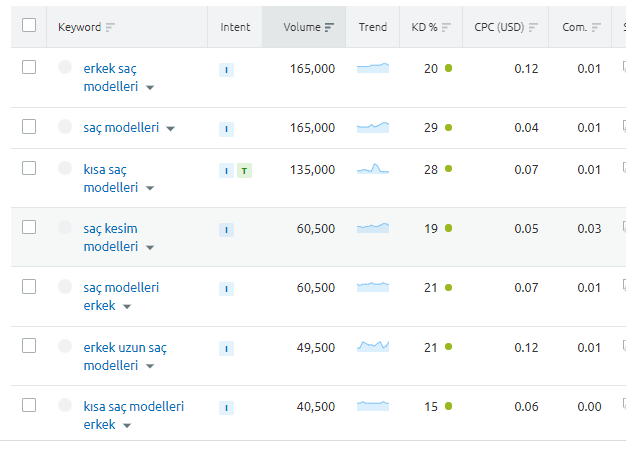
Task: Click the Keyword column sort icon
Action: point(110,27)
